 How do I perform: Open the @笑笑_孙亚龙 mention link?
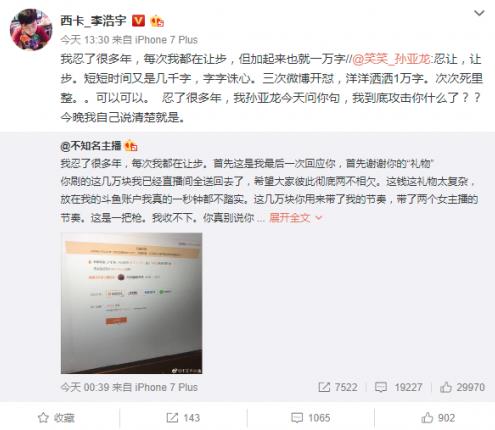click(x=391, y=59)
